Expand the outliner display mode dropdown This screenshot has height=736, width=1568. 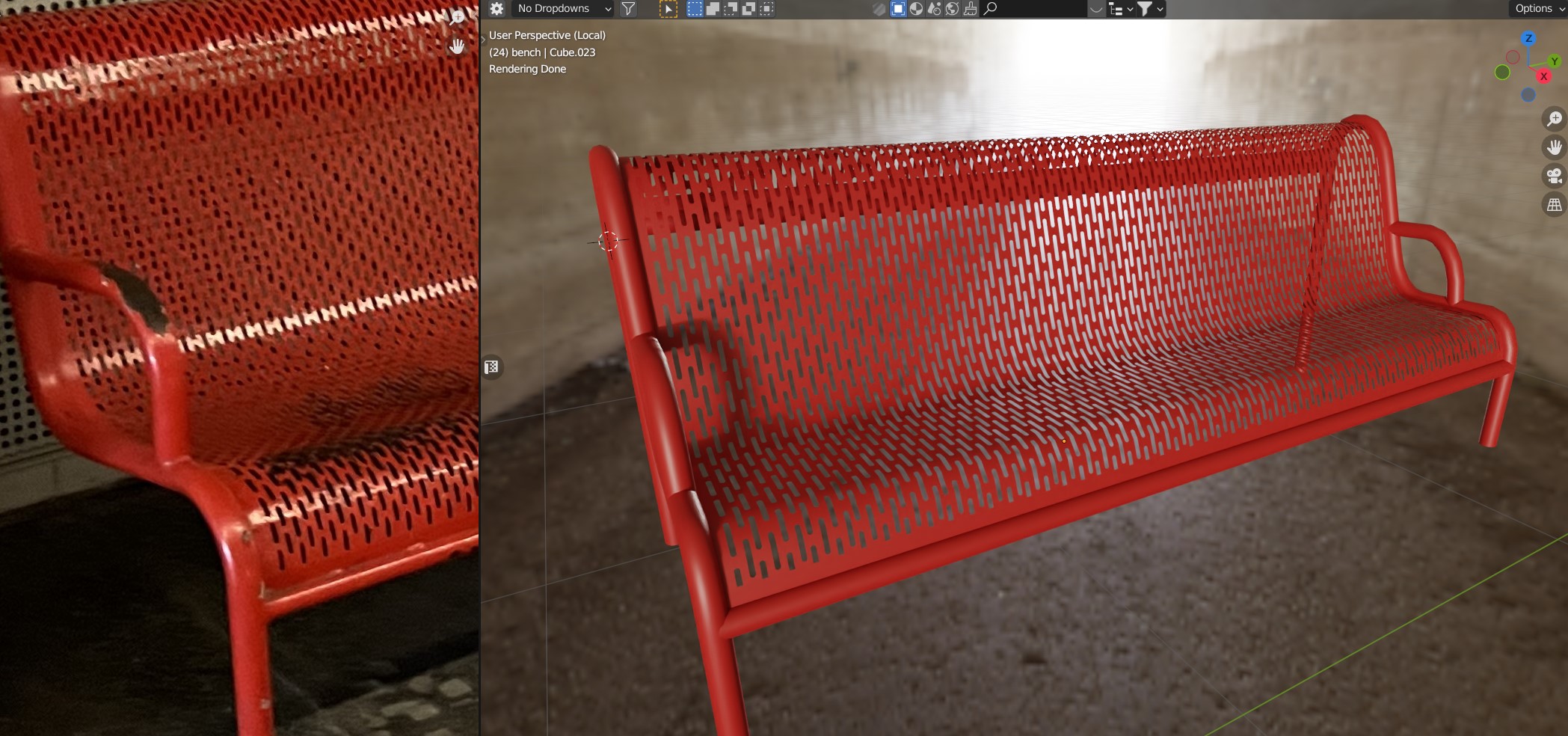tap(1121, 9)
